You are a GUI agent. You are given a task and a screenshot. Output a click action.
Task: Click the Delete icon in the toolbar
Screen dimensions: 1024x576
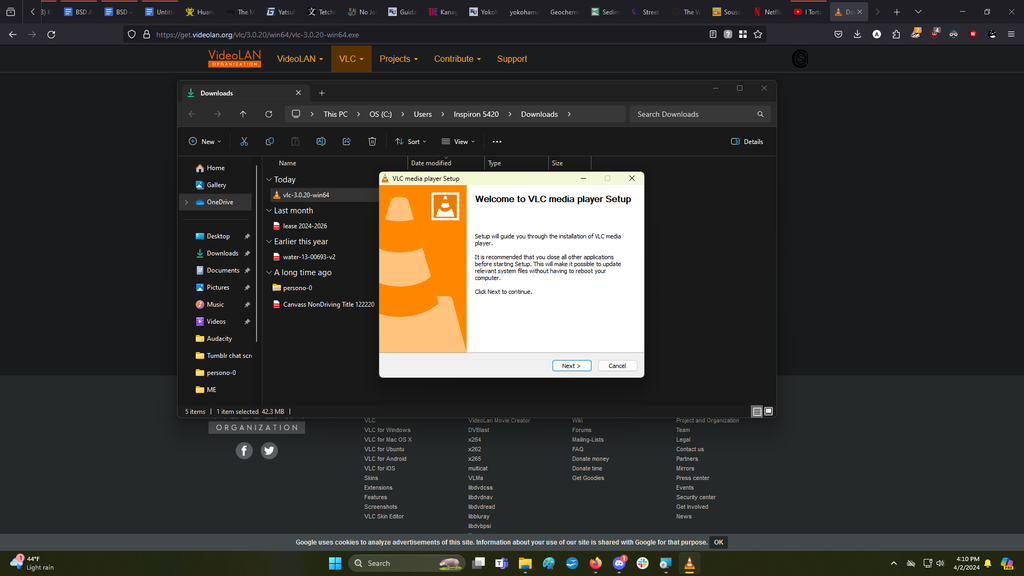tap(372, 142)
